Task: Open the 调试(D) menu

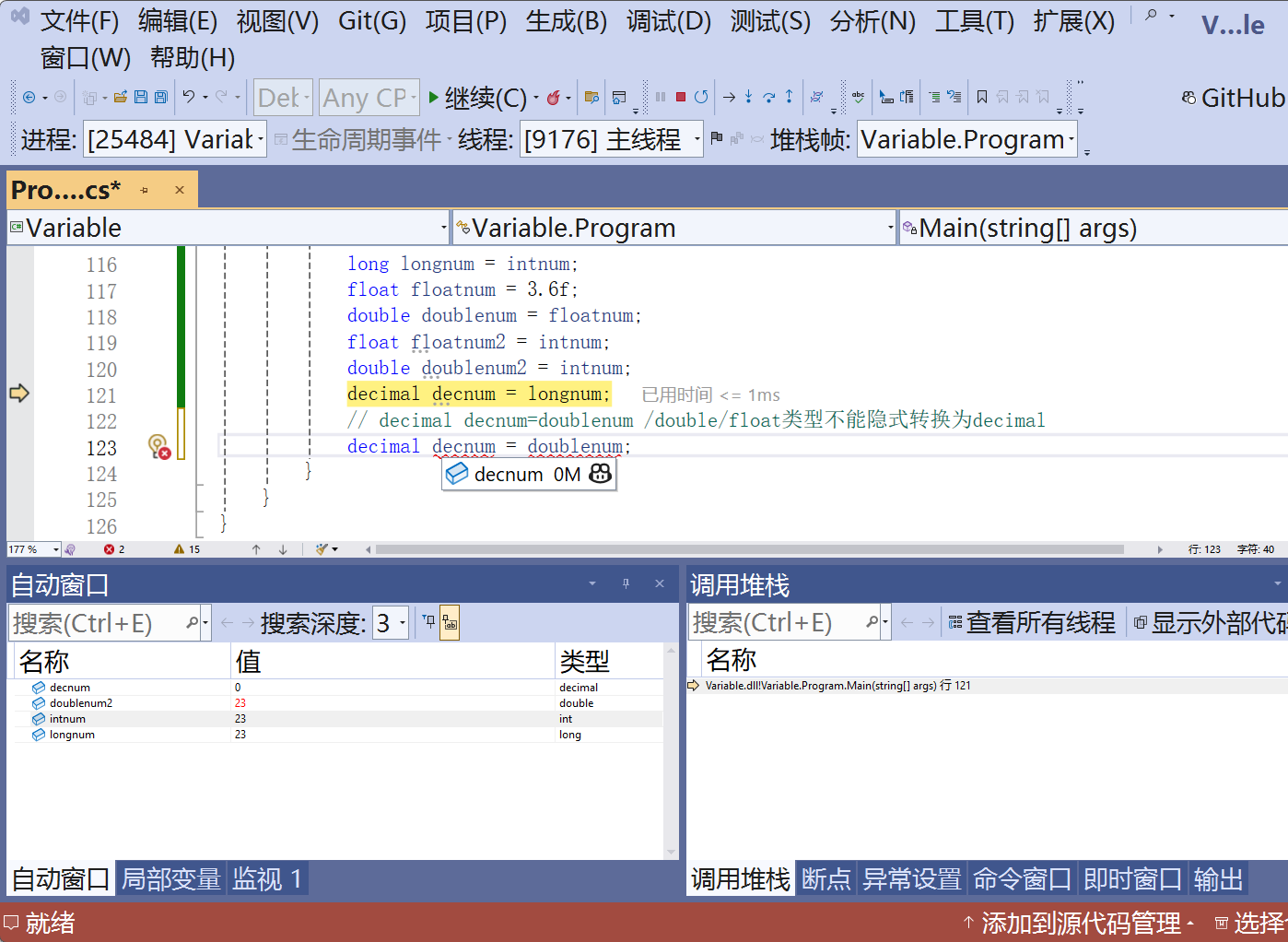Action: point(669,20)
